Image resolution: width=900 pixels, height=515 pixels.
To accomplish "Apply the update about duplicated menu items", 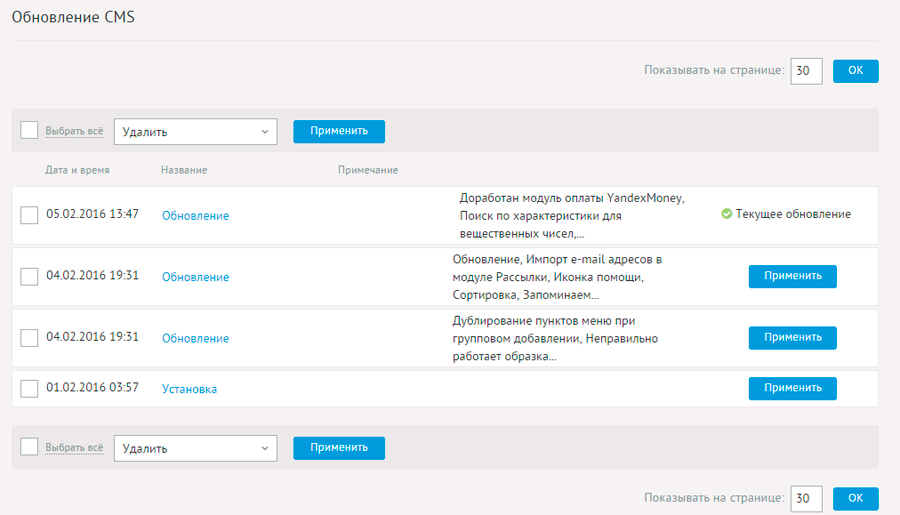I will point(792,338).
